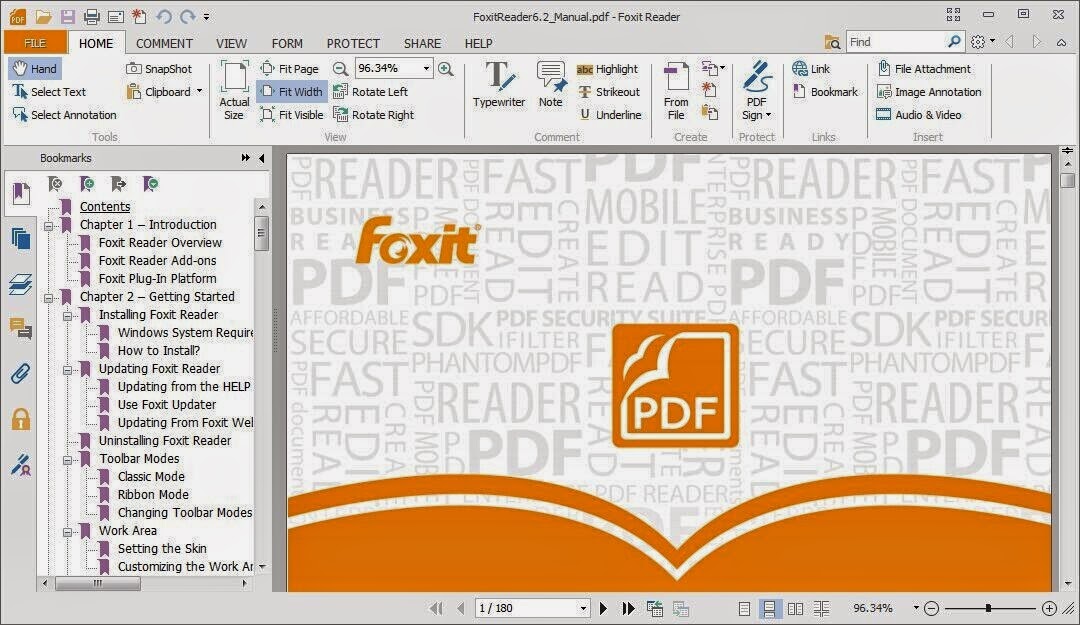
Task: Go to Foxit Plug-In Platform bookmark
Action: [157, 278]
